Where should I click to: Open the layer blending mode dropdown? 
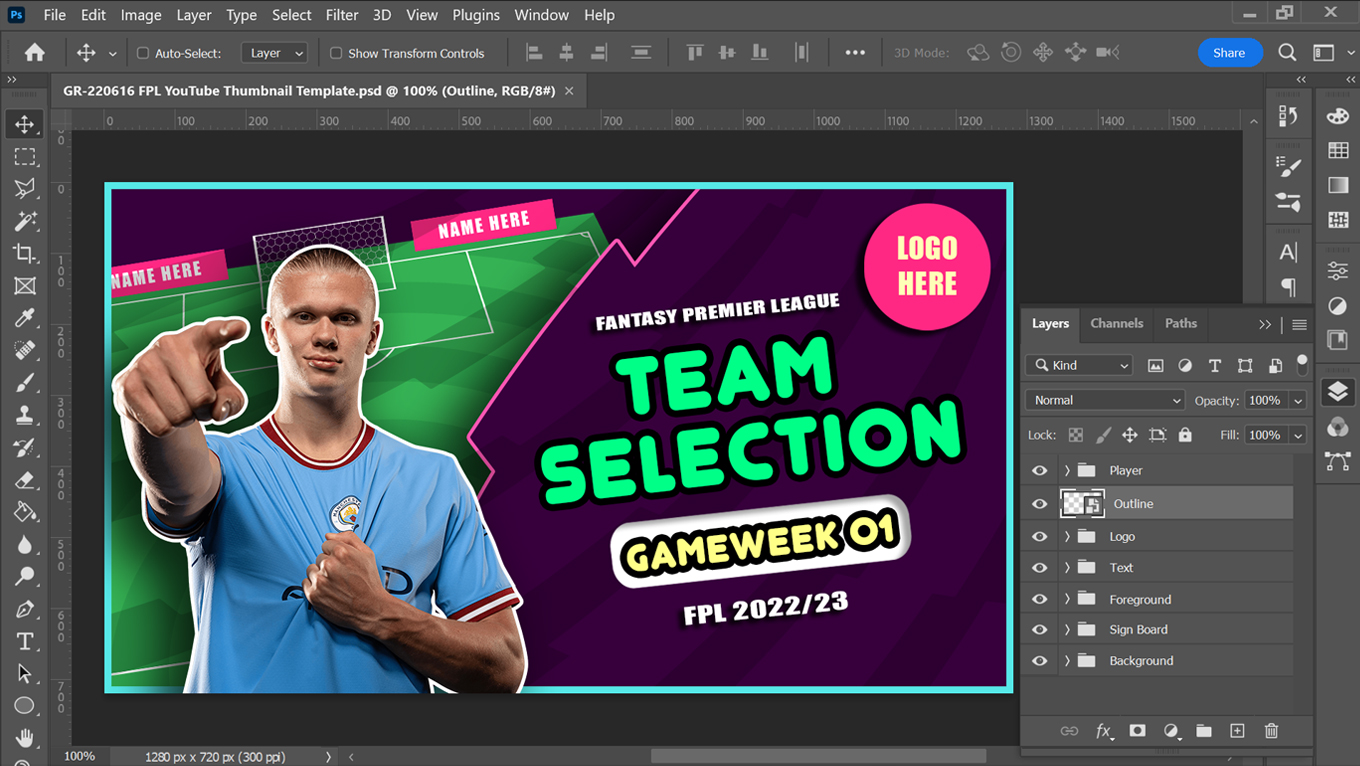(x=1103, y=399)
